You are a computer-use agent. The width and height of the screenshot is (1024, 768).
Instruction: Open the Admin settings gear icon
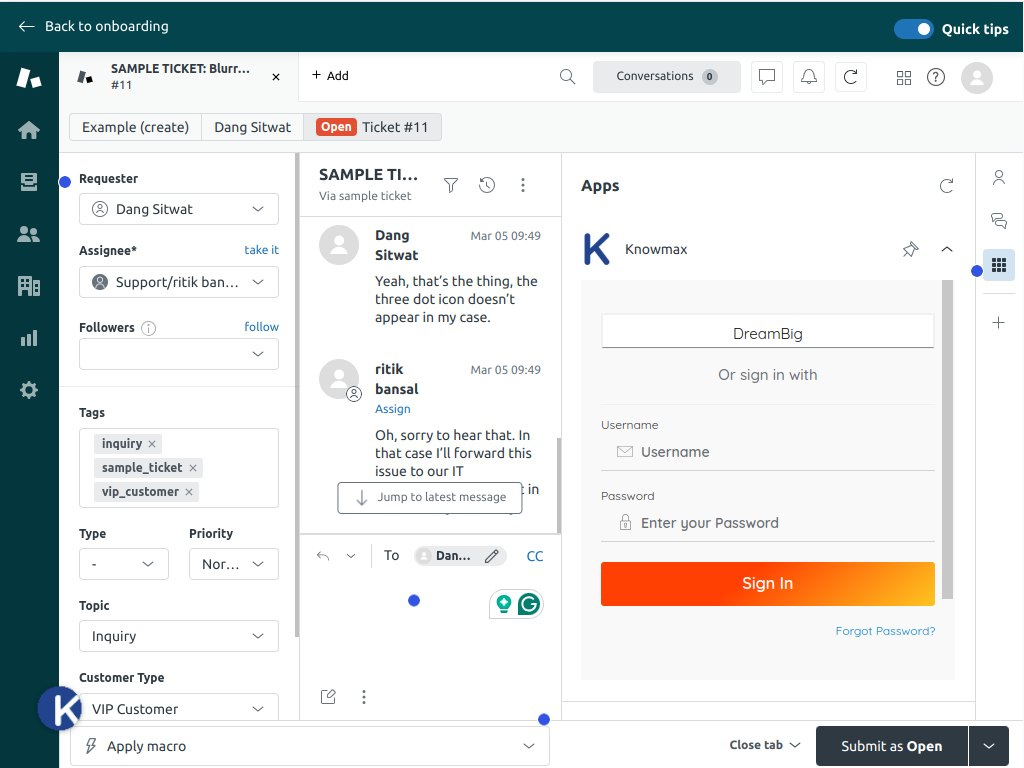[x=29, y=390]
